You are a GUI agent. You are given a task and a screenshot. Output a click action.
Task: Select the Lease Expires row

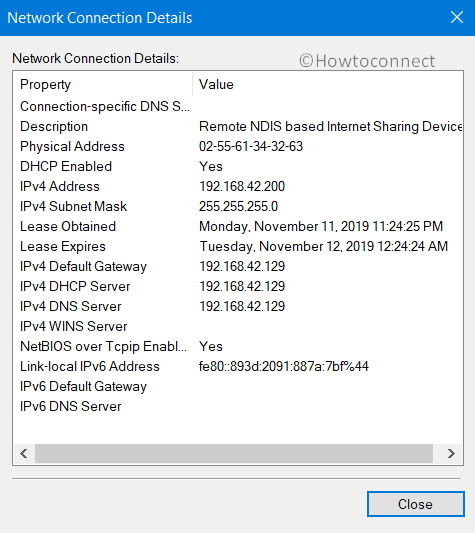coord(238,246)
